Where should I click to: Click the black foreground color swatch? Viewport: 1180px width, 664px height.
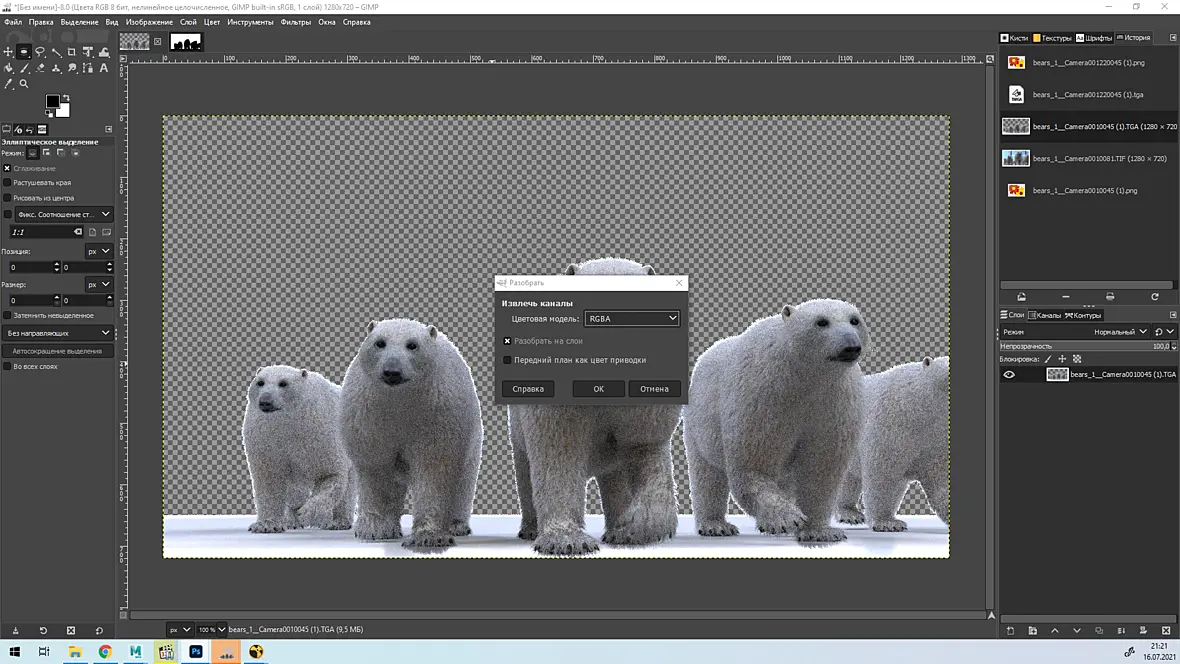[52, 101]
